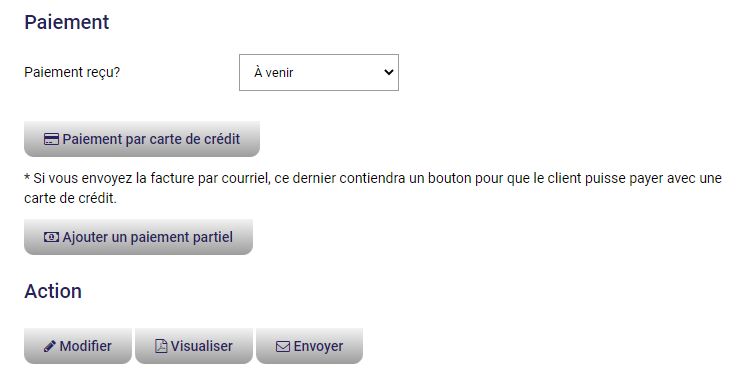737x379 pixels.
Task: Click the Action section heading
Action: pyautogui.click(x=53, y=291)
